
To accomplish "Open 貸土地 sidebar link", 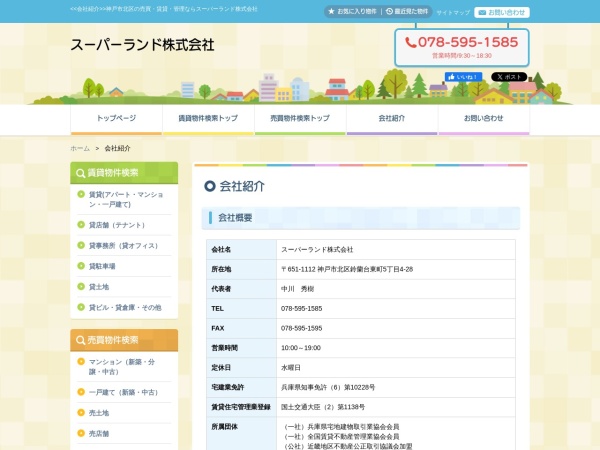I will (x=99, y=287).
